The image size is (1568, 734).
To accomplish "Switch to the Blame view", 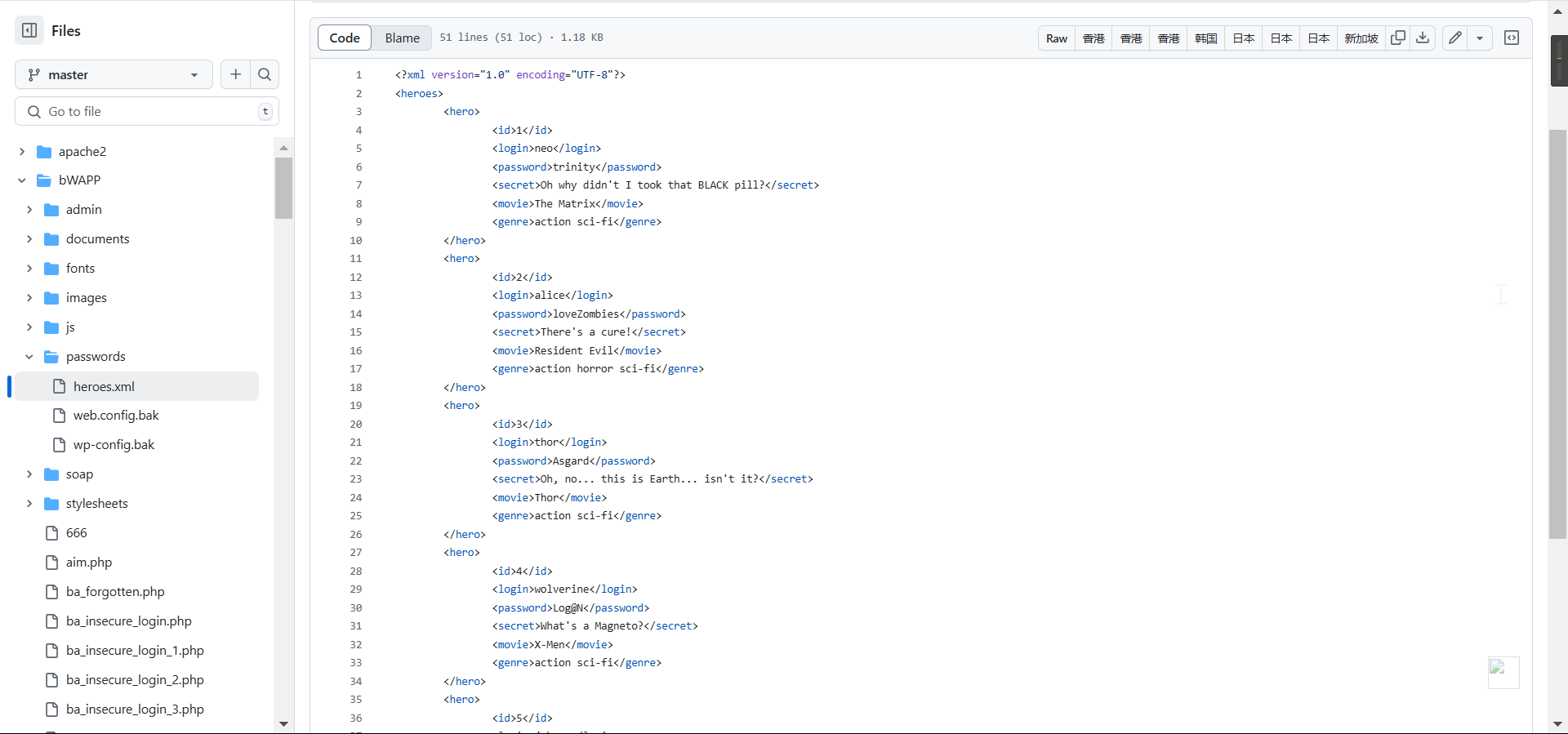I will (402, 38).
